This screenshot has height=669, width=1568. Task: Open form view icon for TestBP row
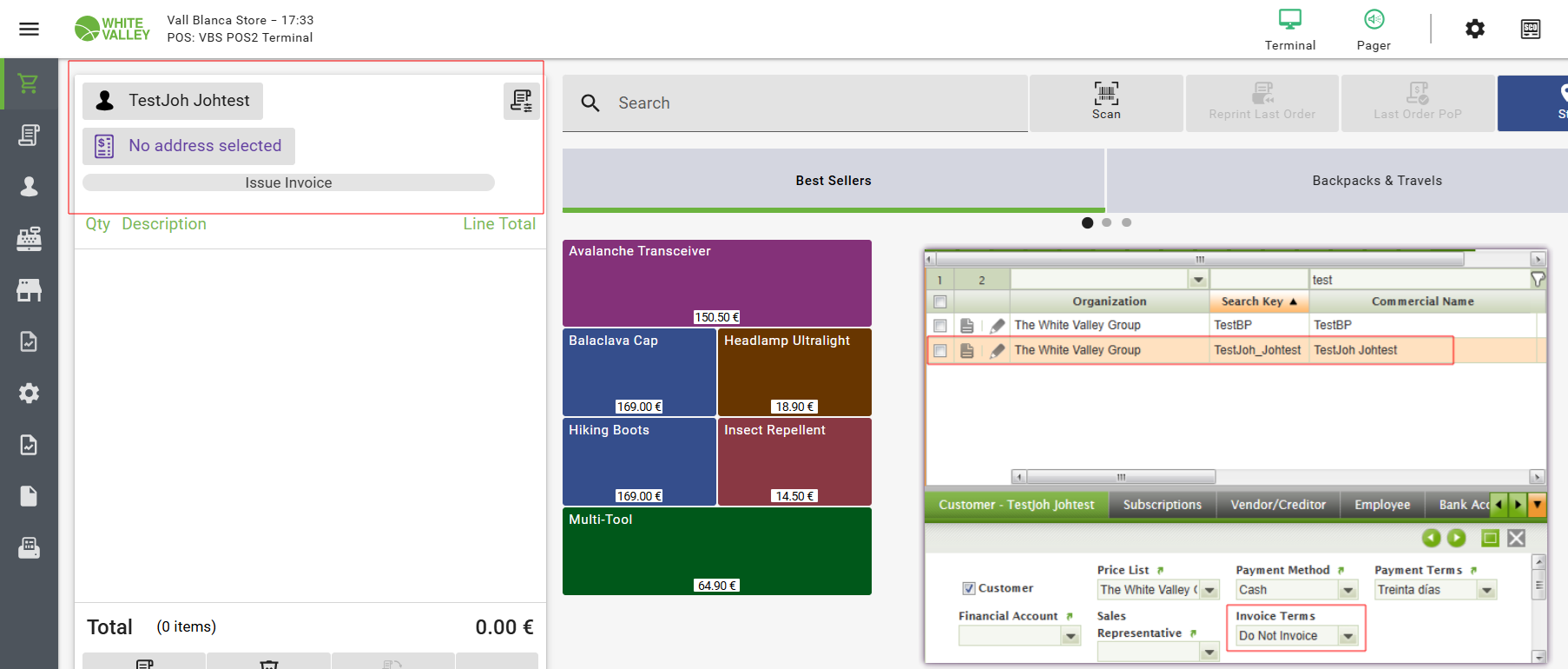click(966, 325)
